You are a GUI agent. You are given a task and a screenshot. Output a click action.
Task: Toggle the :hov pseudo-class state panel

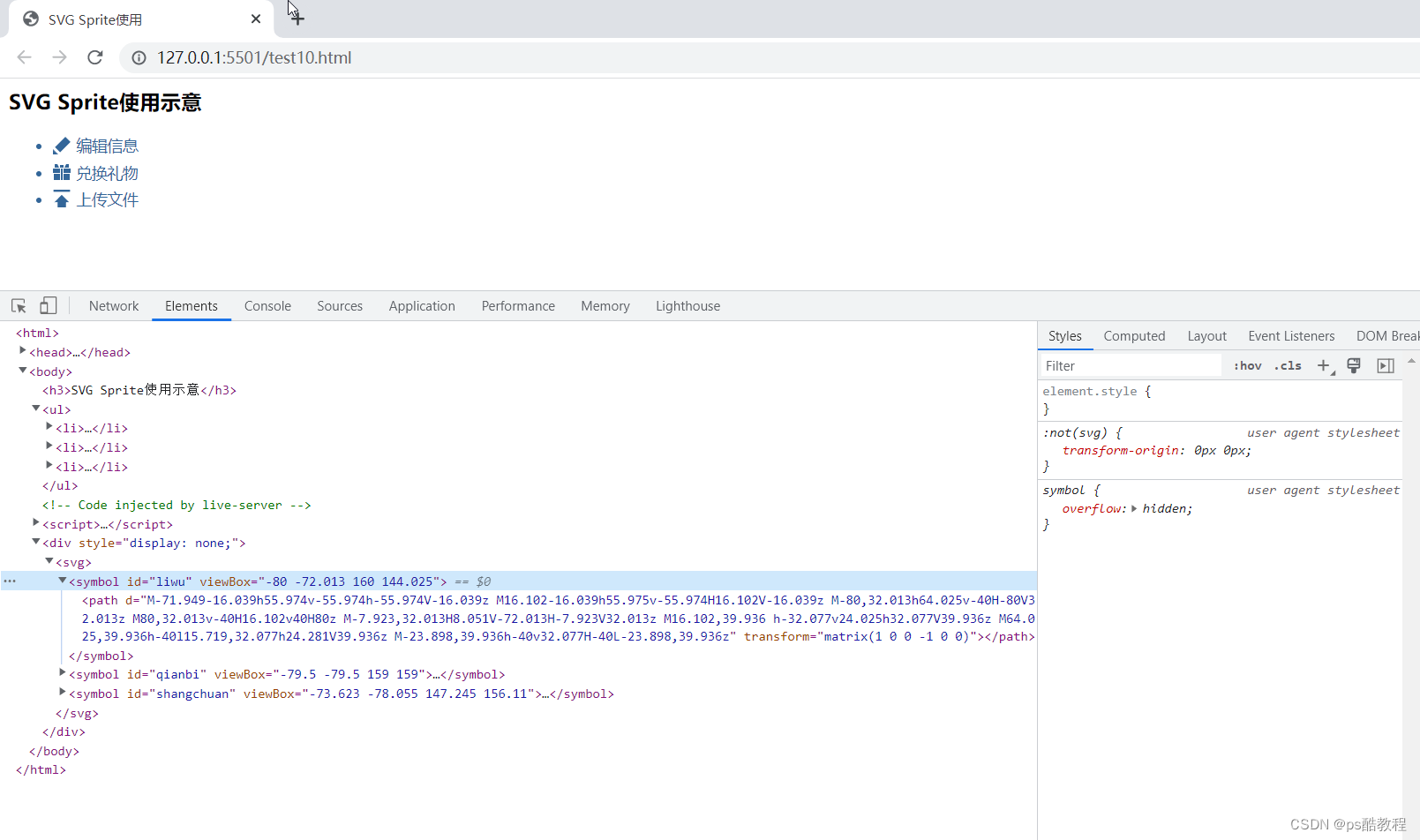(x=1246, y=364)
